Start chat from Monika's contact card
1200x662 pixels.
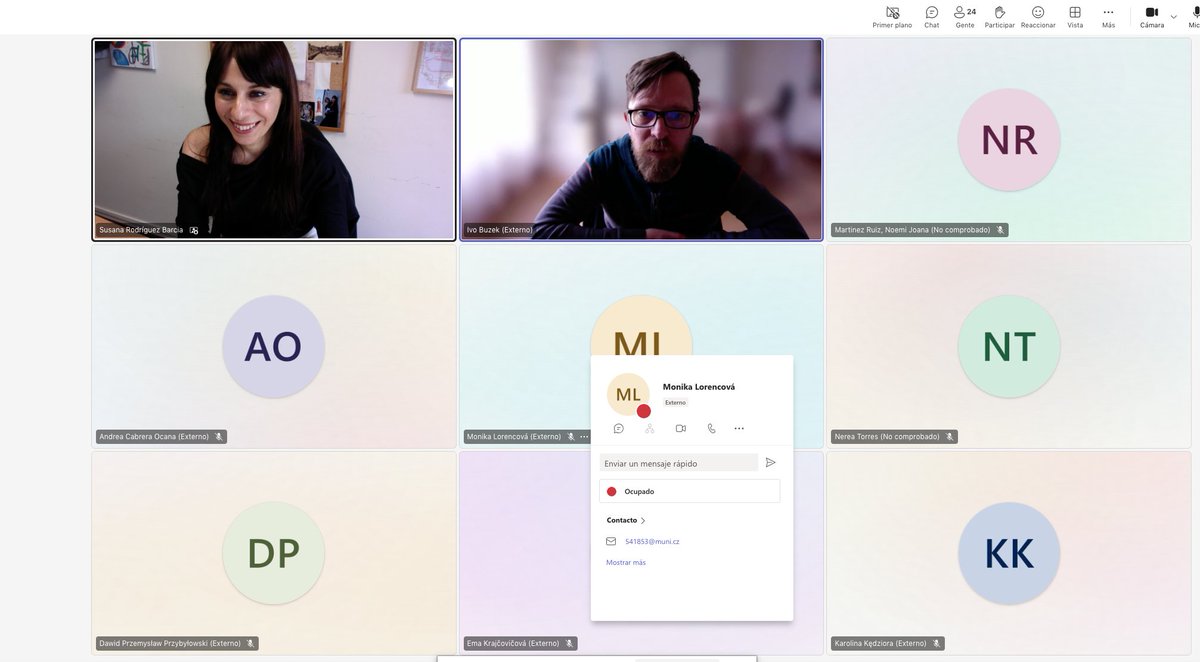tap(619, 428)
